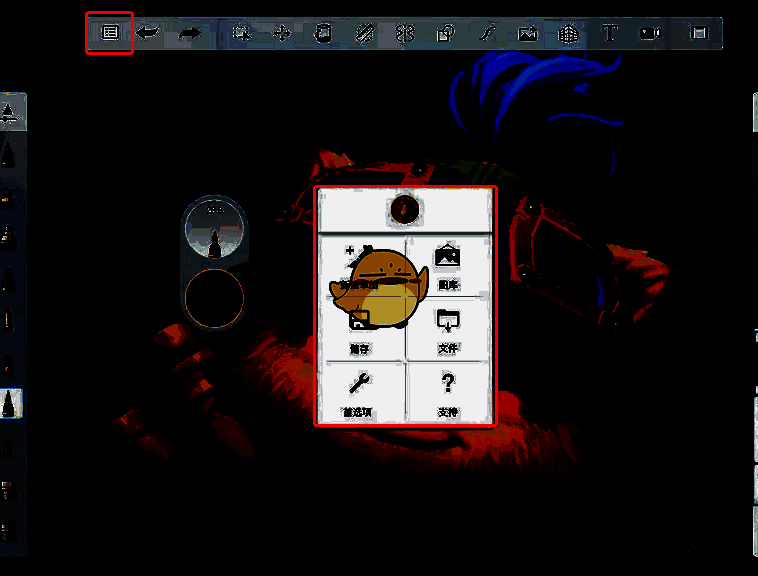Open the black color puck circle

214,299
